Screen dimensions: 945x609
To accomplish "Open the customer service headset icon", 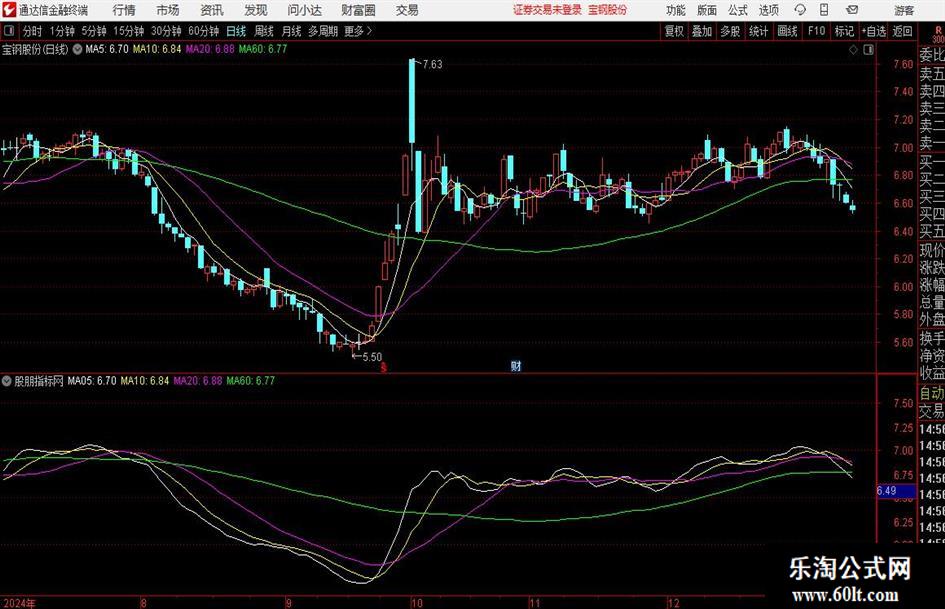I will [x=800, y=10].
